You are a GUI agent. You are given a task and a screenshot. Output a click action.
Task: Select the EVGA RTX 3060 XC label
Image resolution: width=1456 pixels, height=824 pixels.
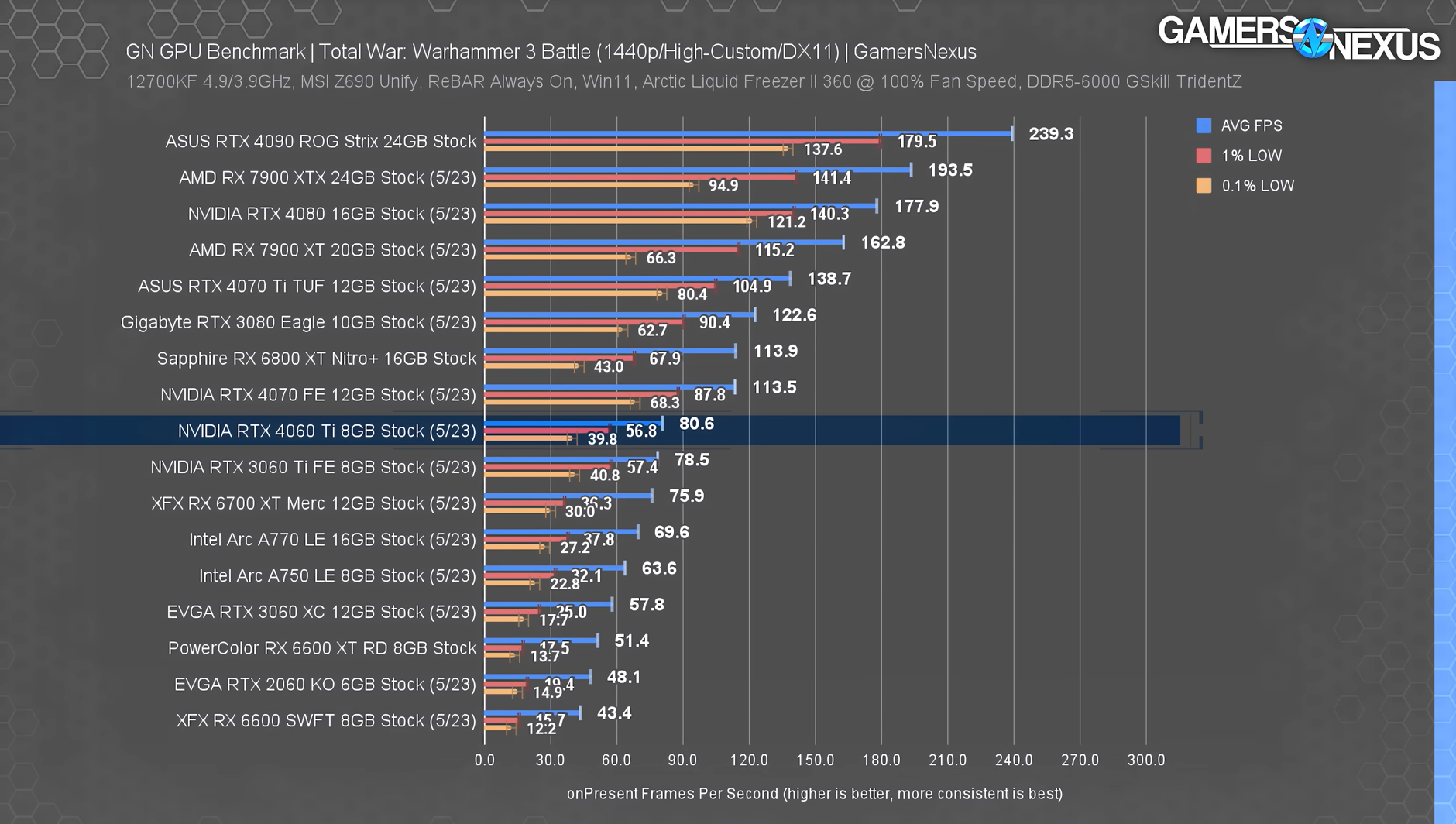[322, 613]
